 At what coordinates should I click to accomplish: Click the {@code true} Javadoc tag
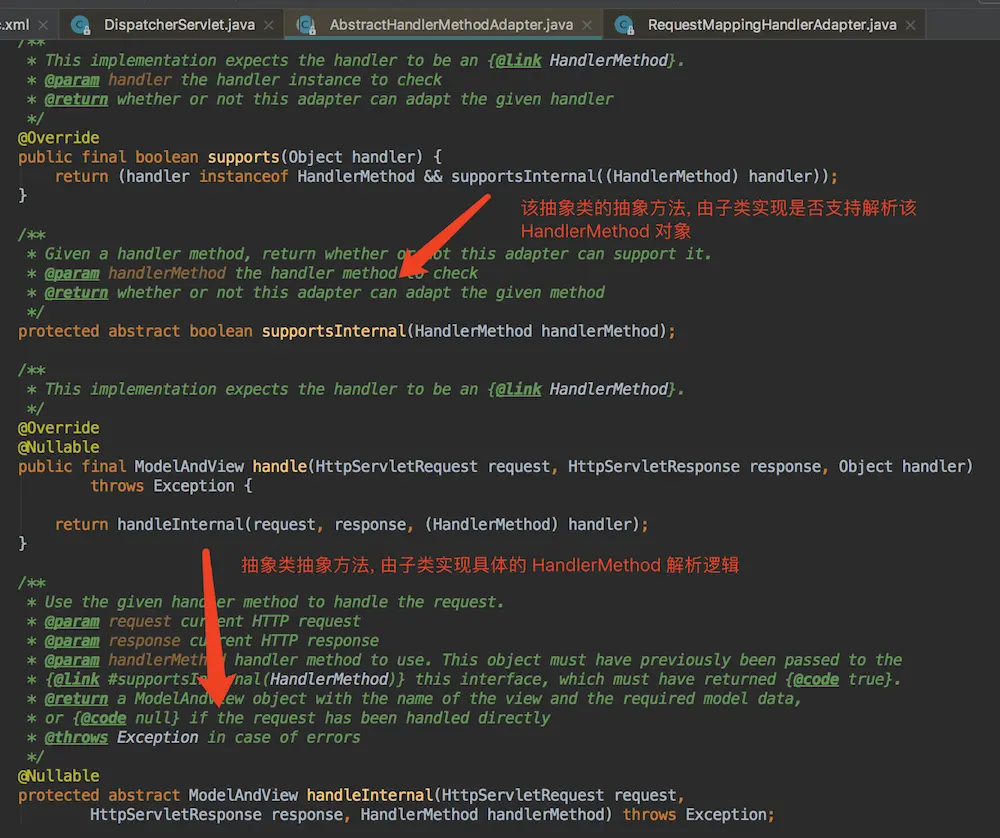[842, 680]
